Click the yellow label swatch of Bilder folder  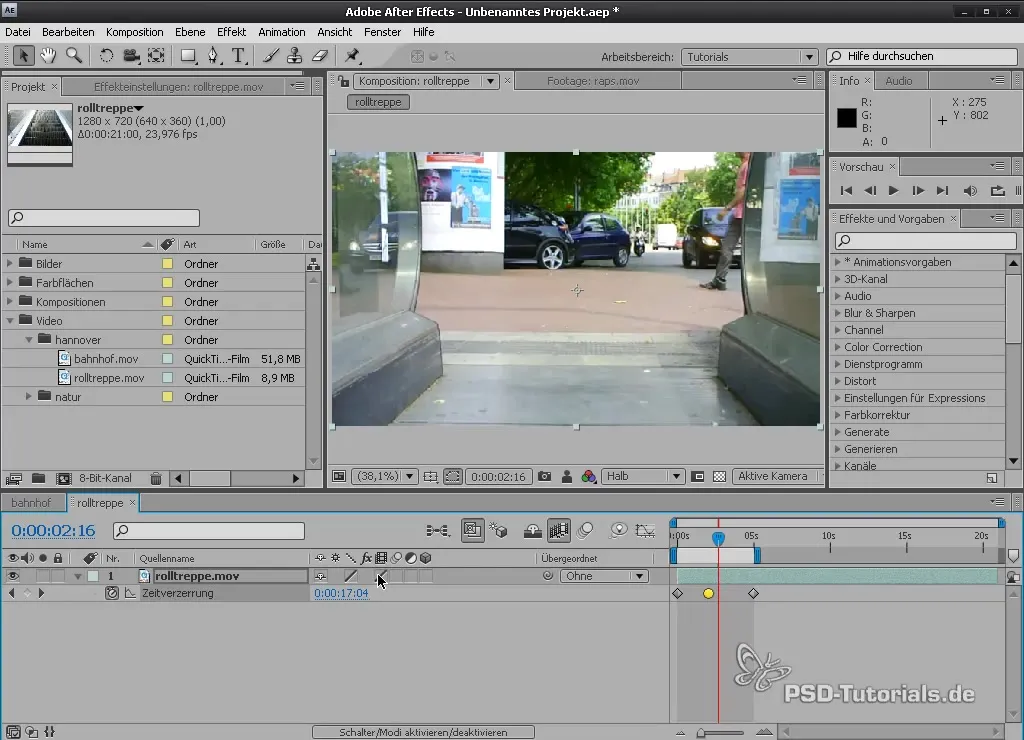(167, 264)
